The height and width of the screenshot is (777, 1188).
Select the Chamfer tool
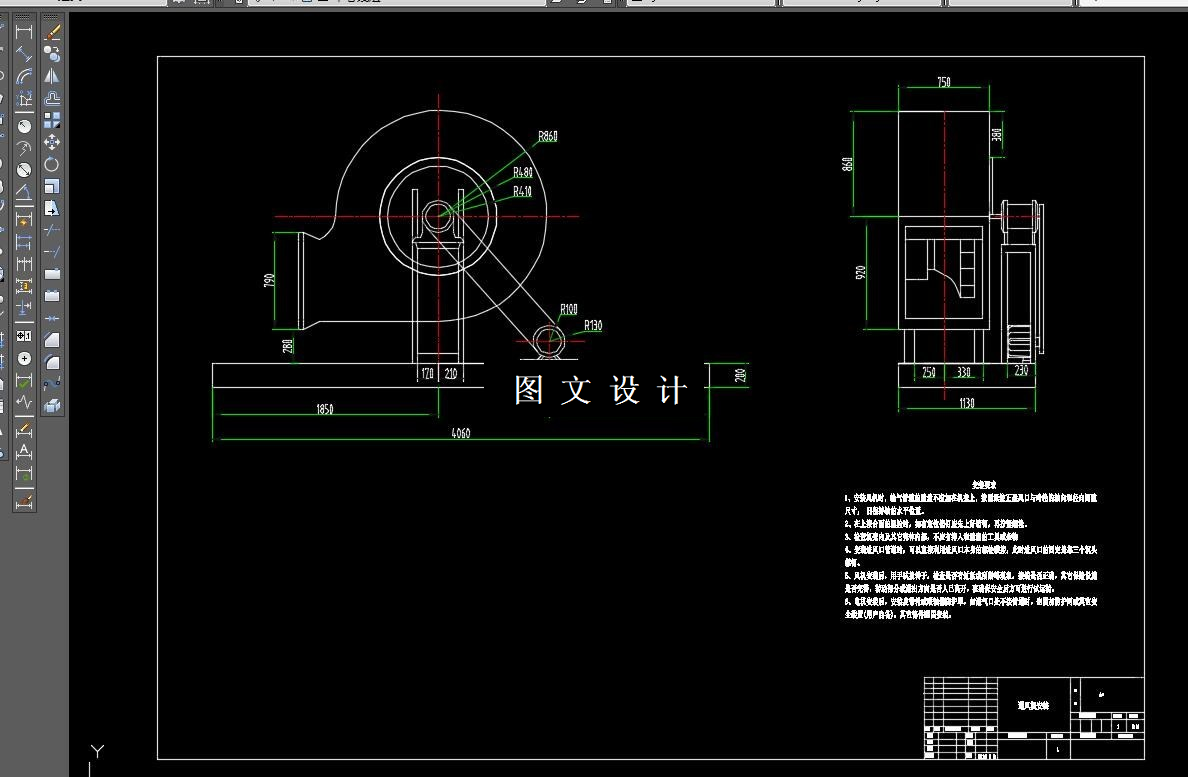[x=52, y=340]
